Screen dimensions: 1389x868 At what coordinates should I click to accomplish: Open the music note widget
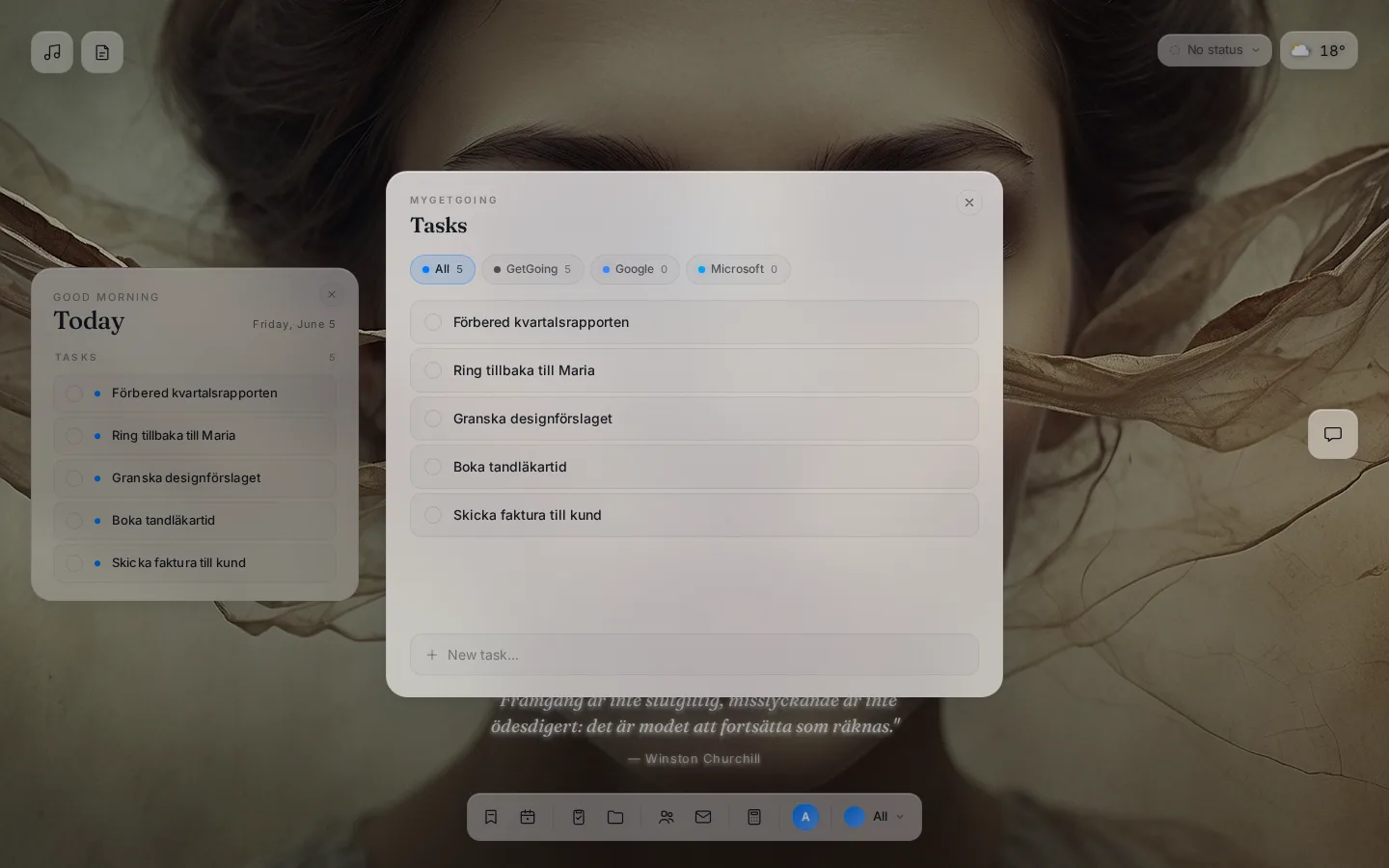coord(52,52)
